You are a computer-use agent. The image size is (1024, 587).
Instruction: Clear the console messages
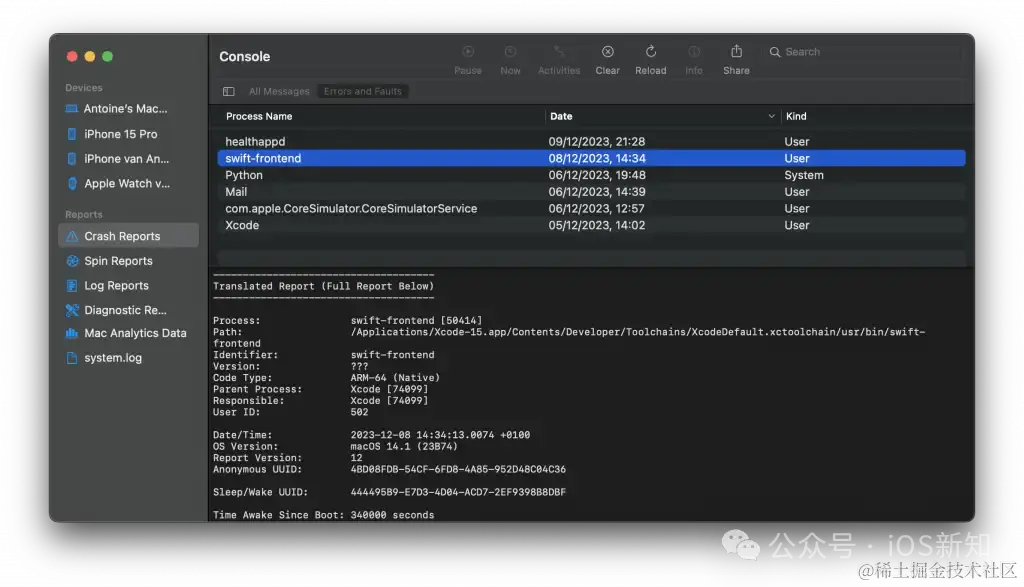click(607, 52)
